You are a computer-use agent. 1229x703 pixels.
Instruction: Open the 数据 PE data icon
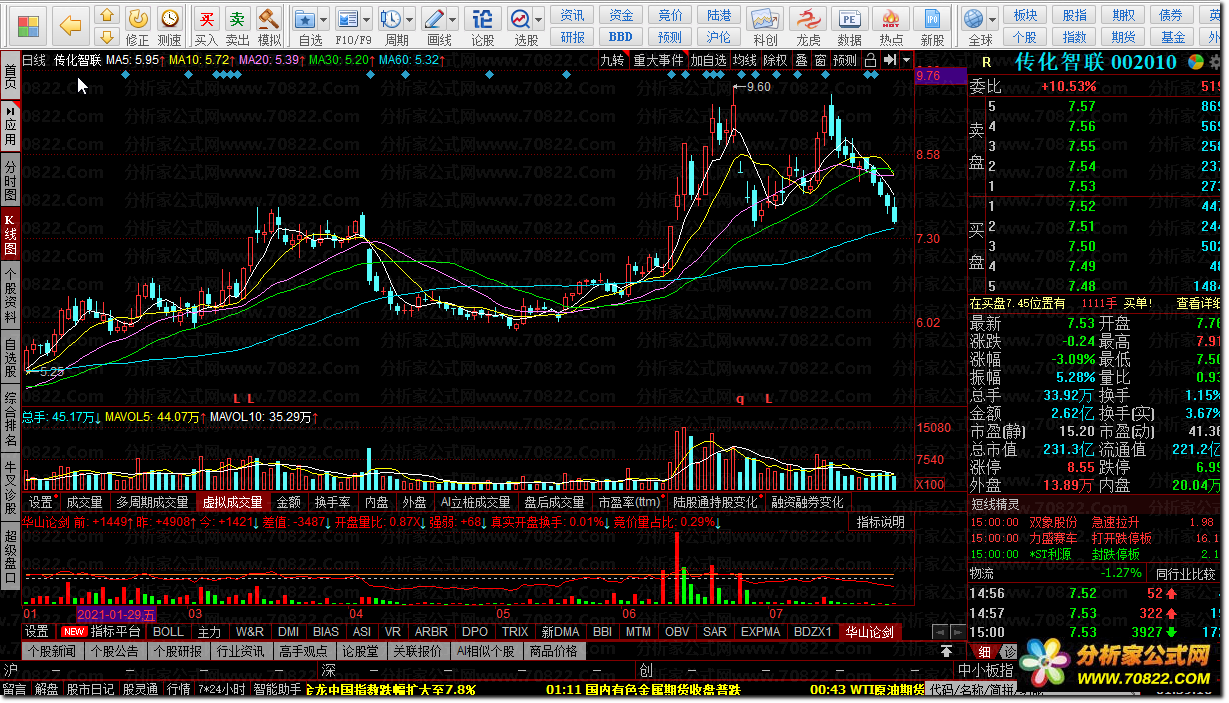click(x=849, y=18)
